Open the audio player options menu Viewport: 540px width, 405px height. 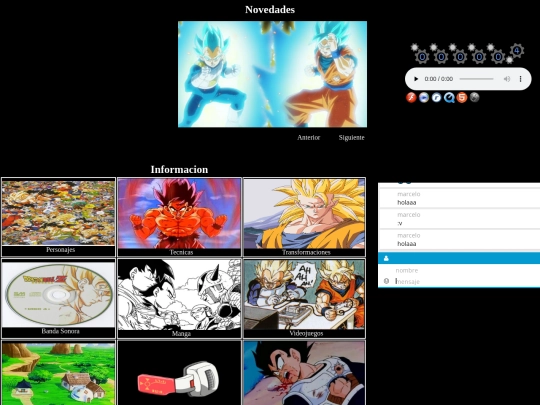coord(520,79)
